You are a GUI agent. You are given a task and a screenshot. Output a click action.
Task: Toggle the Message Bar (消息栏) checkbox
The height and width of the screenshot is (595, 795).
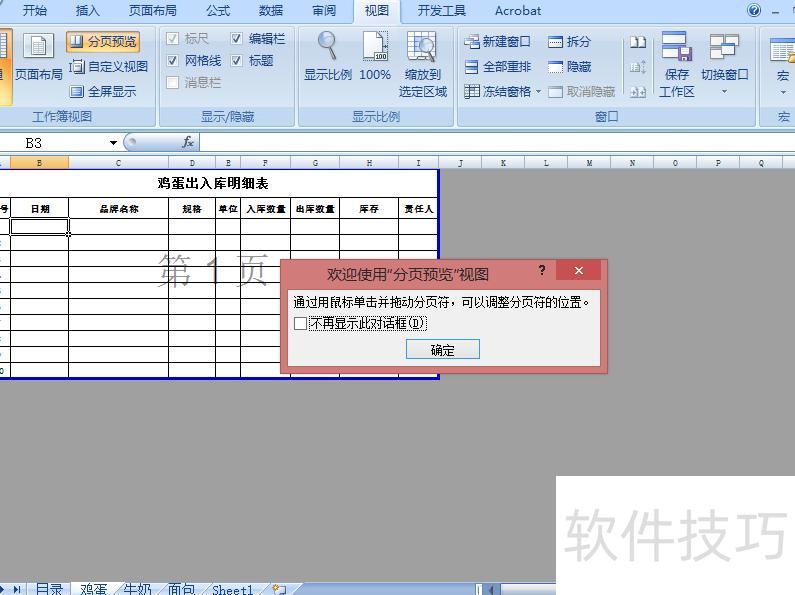172,83
